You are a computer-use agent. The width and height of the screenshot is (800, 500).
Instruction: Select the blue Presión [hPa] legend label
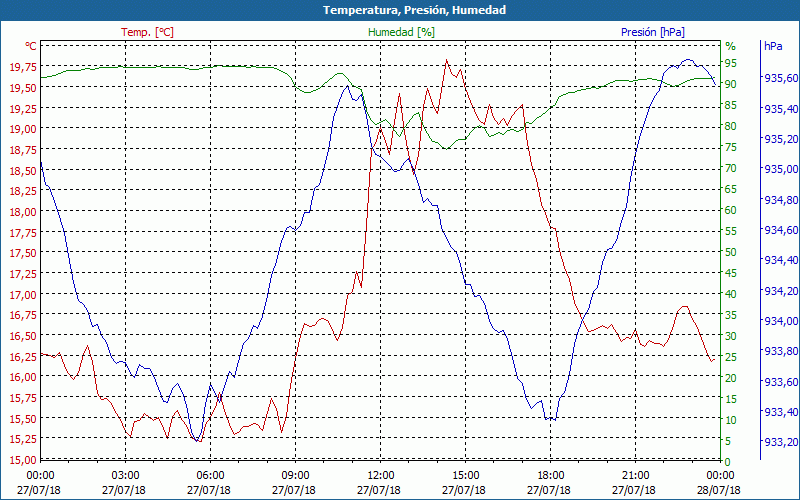coord(653,32)
